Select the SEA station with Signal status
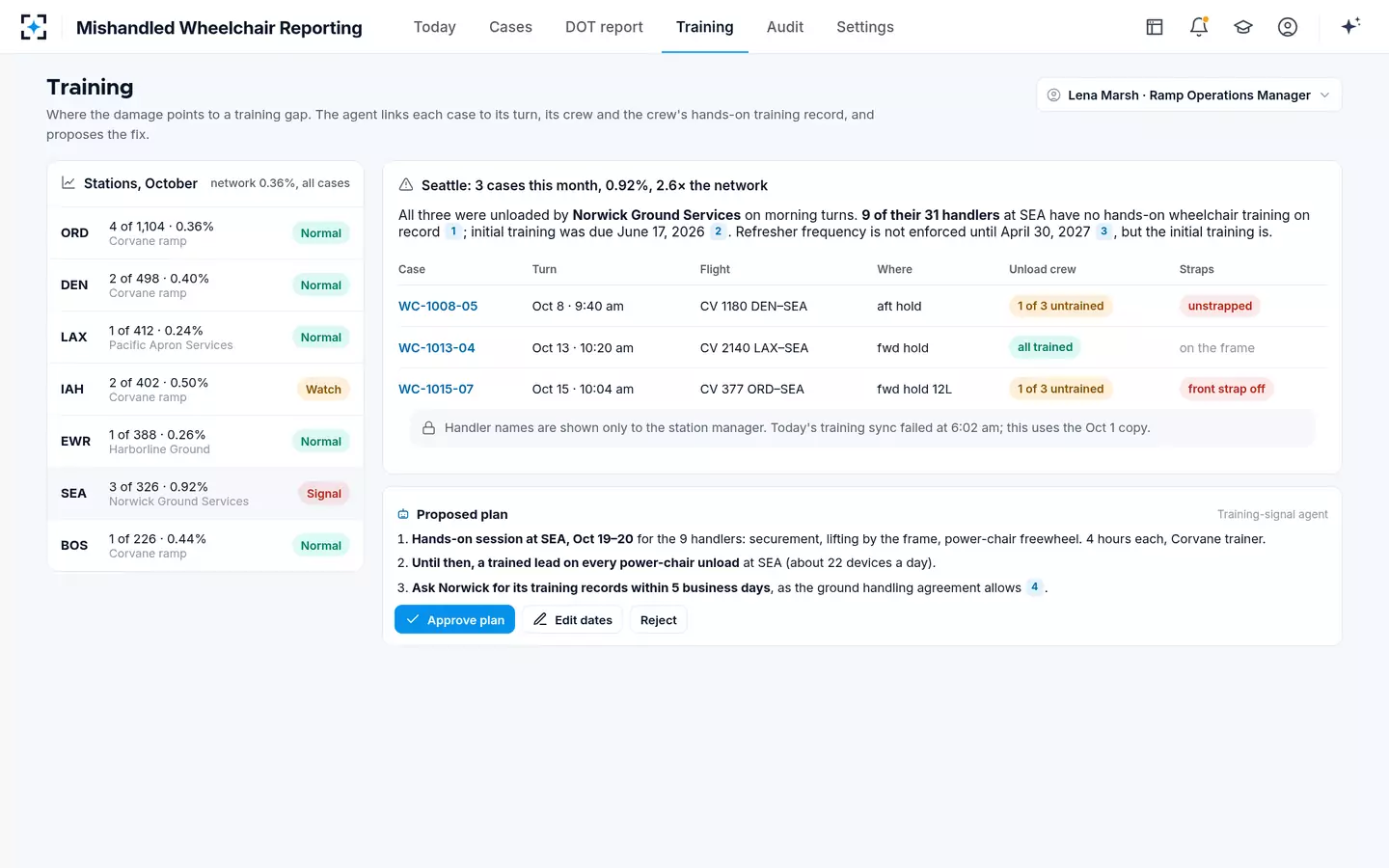This screenshot has height=868, width=1389. coord(205,494)
